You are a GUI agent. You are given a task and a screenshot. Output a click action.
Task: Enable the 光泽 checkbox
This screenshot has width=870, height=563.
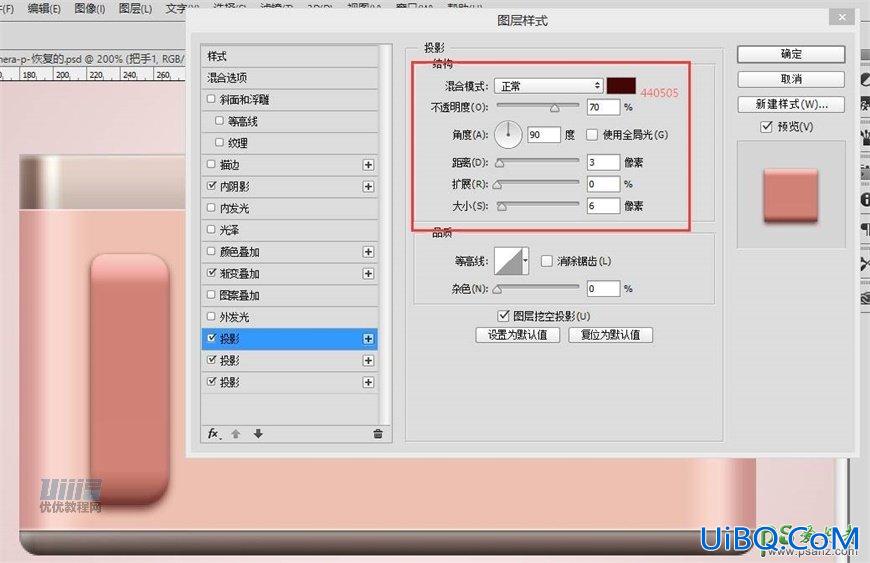[x=211, y=229]
